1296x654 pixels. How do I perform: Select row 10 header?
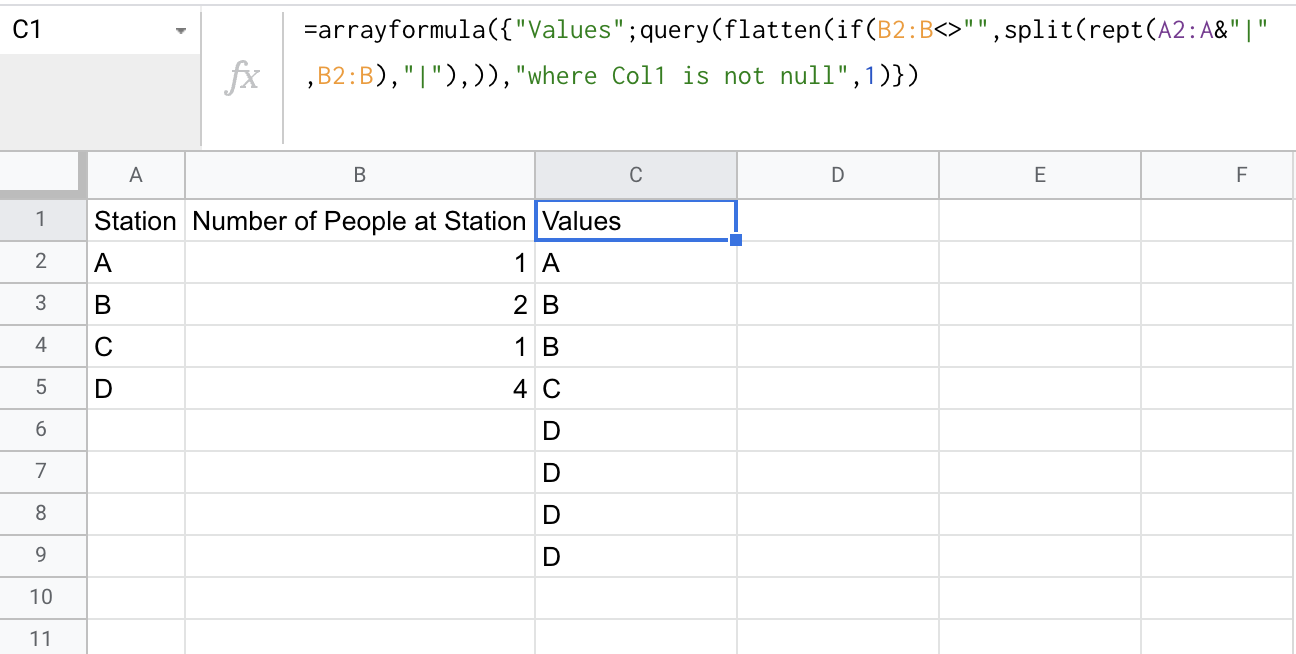coord(41,598)
